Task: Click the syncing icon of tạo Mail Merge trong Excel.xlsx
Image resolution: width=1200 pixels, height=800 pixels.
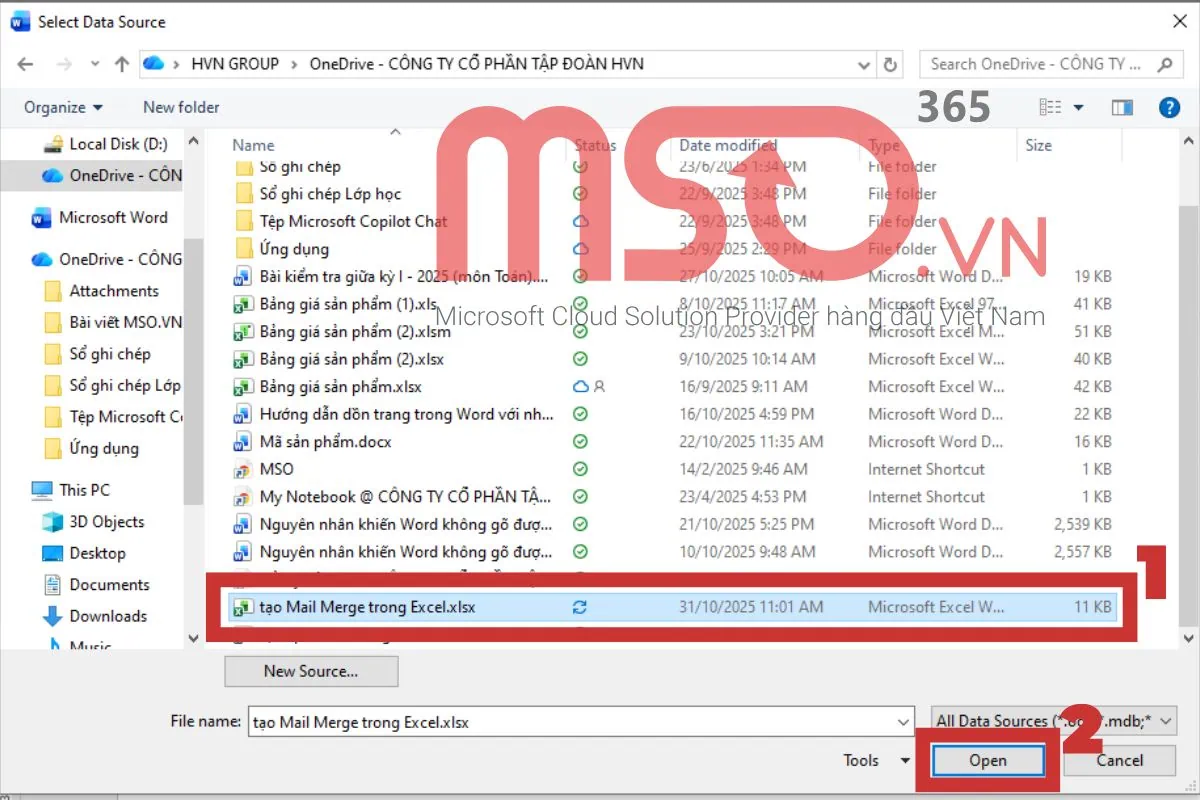Action: (x=580, y=606)
